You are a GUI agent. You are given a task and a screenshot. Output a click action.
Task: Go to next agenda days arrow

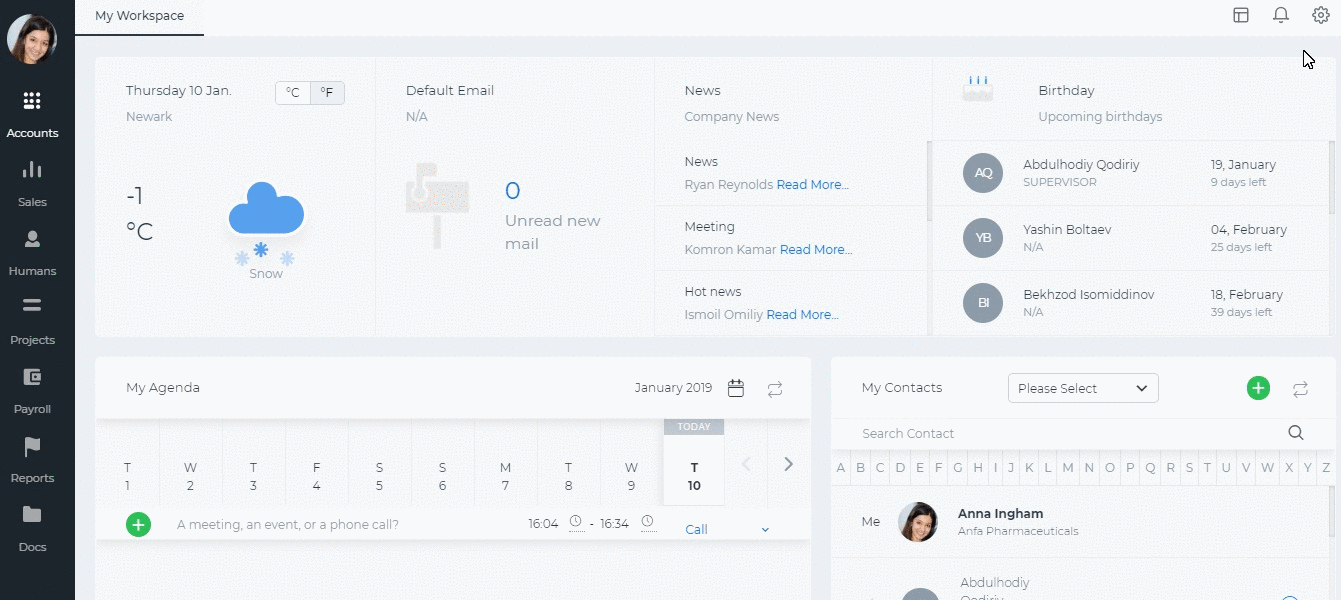pos(788,464)
